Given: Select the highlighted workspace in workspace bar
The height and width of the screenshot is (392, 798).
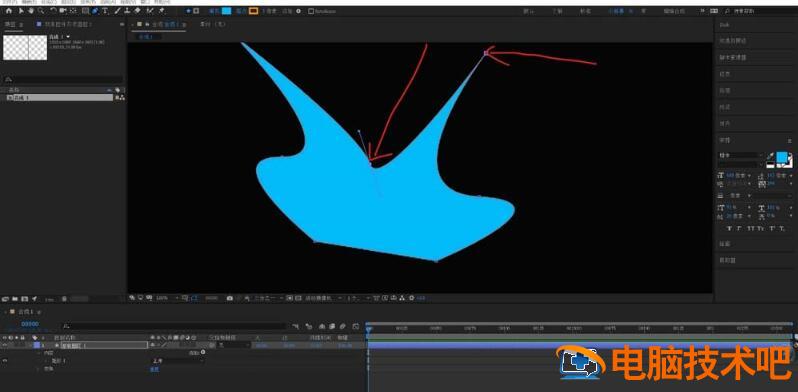Looking at the screenshot, I should point(616,11).
